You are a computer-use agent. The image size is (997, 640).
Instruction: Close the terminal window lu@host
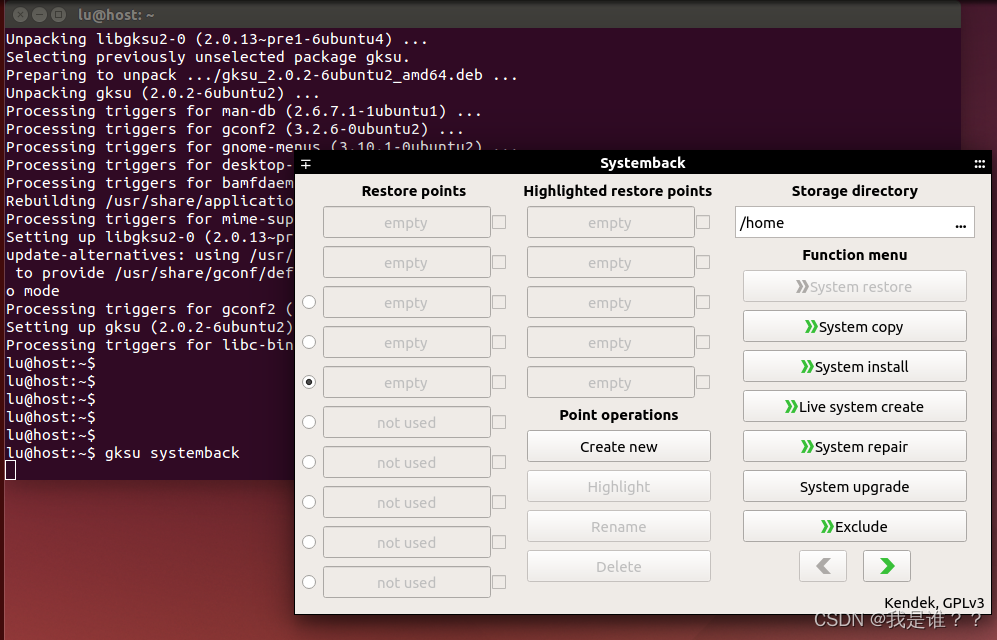[20, 14]
